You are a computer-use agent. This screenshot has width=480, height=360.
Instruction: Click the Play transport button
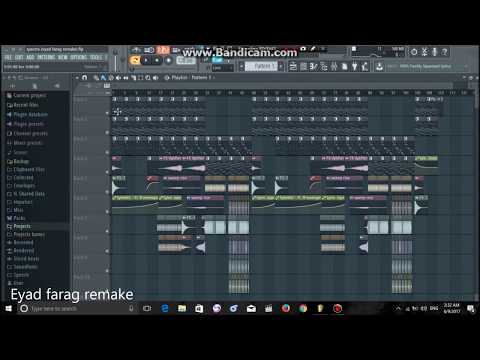tap(146, 60)
